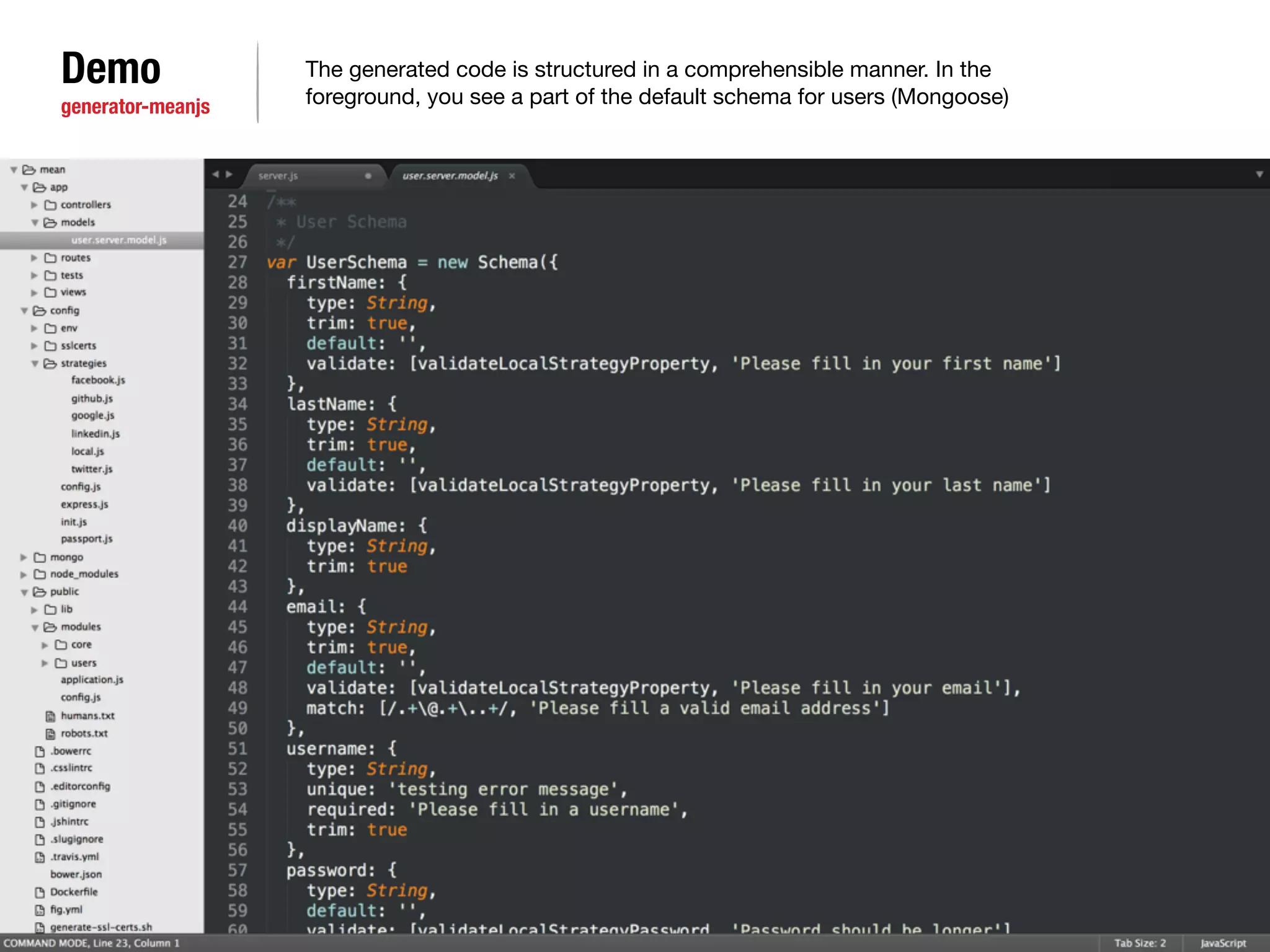
Task: Expand the routes folder
Action: (x=35, y=258)
